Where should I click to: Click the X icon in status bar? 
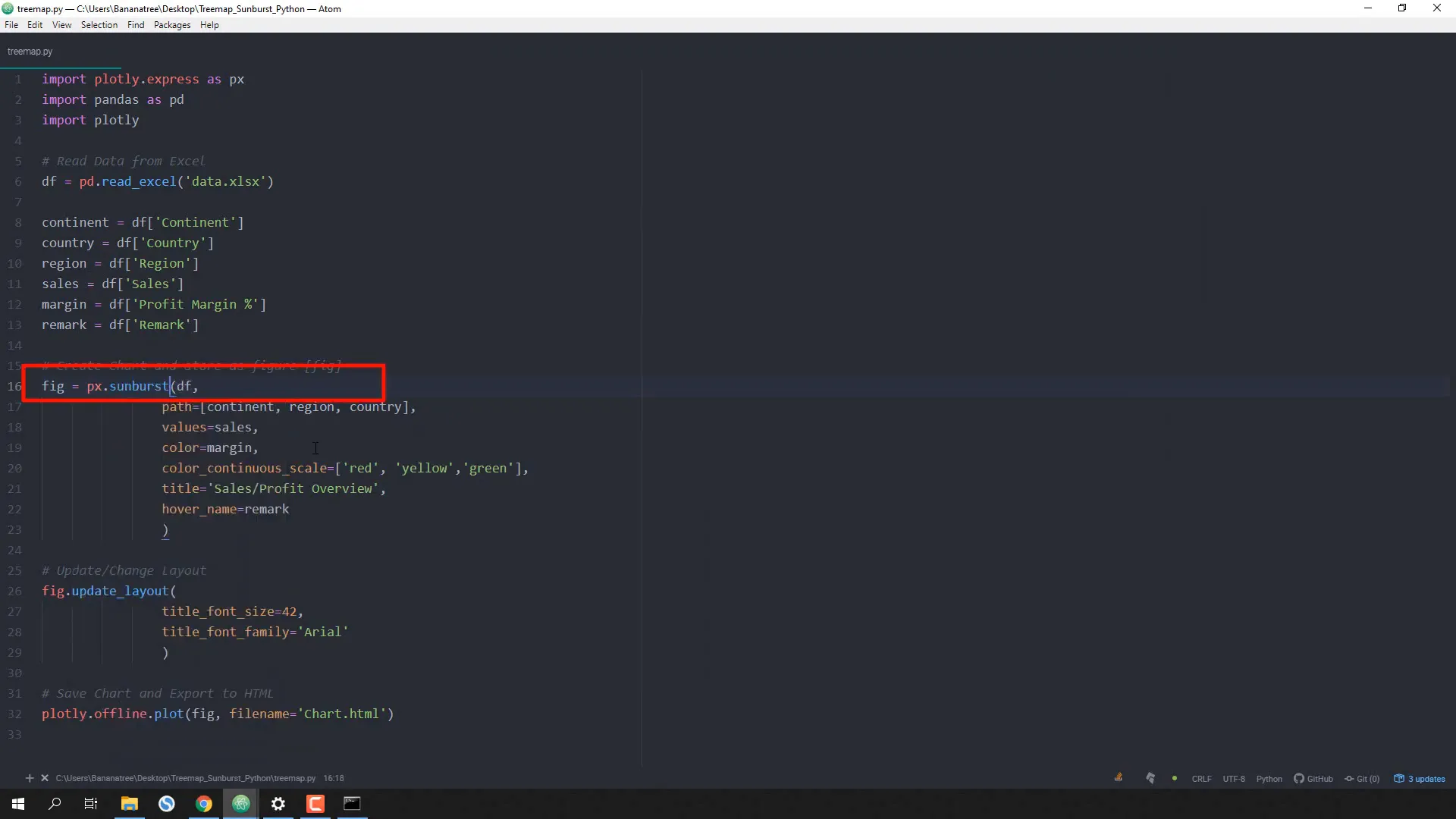45,778
